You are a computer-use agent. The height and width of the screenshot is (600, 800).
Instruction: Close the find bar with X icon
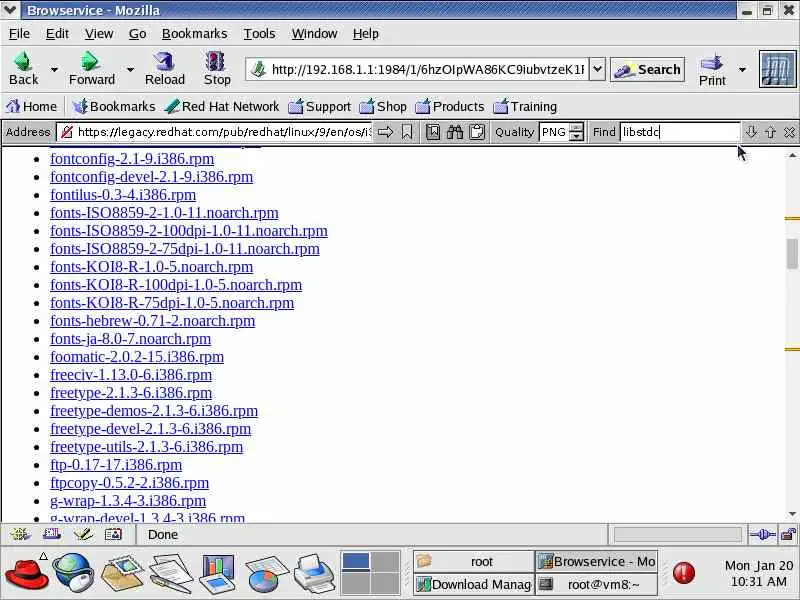coord(789,132)
